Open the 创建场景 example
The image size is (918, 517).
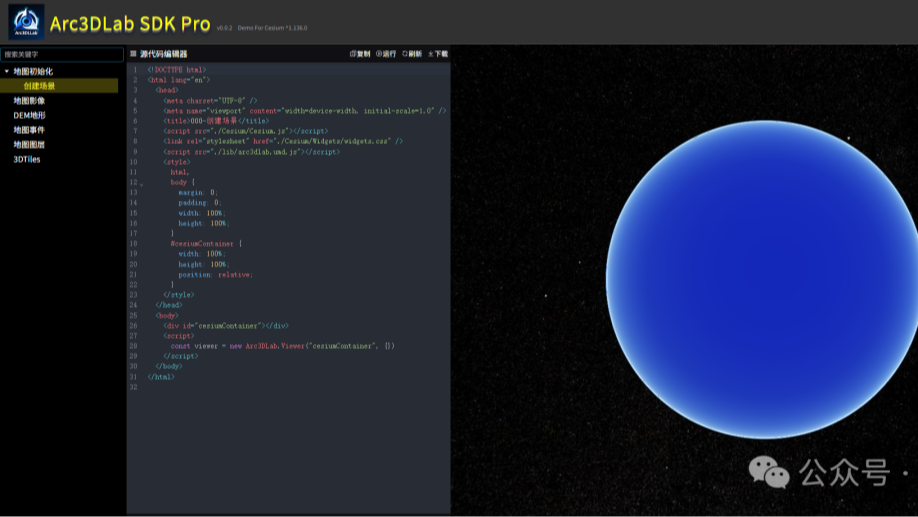39,86
